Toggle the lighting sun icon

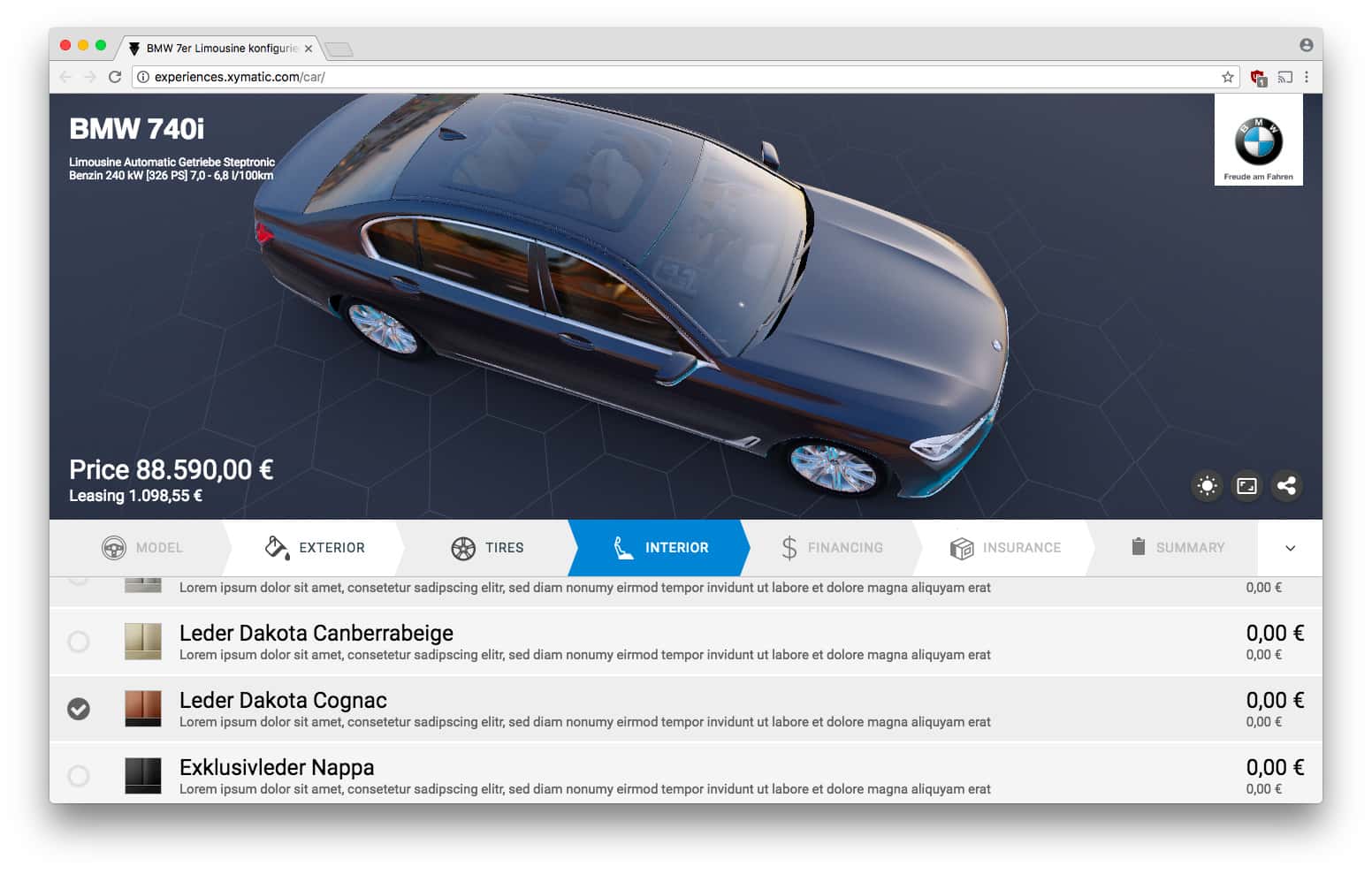point(1207,486)
